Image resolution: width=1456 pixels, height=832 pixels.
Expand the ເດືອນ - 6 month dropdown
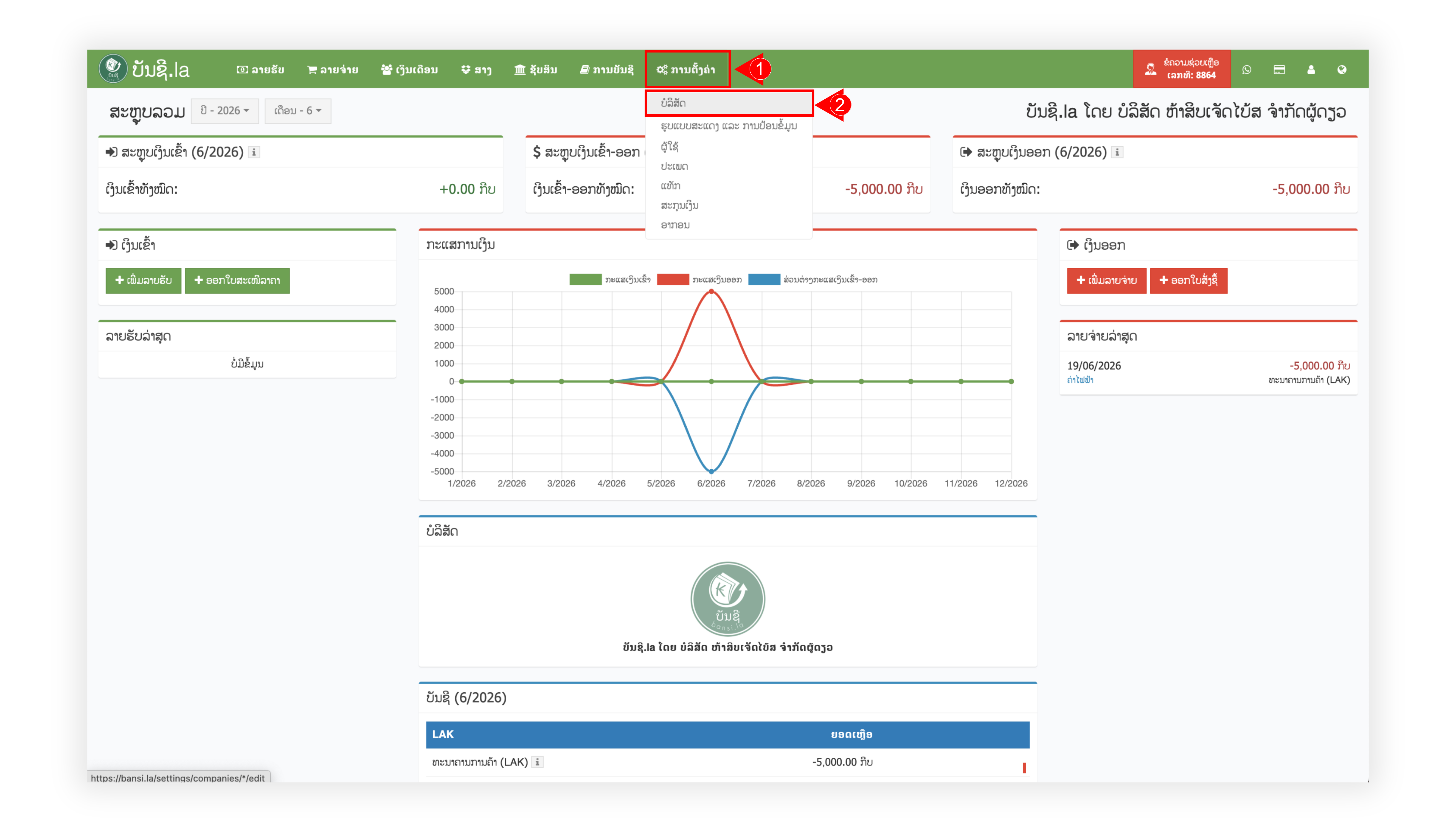pyautogui.click(x=298, y=110)
